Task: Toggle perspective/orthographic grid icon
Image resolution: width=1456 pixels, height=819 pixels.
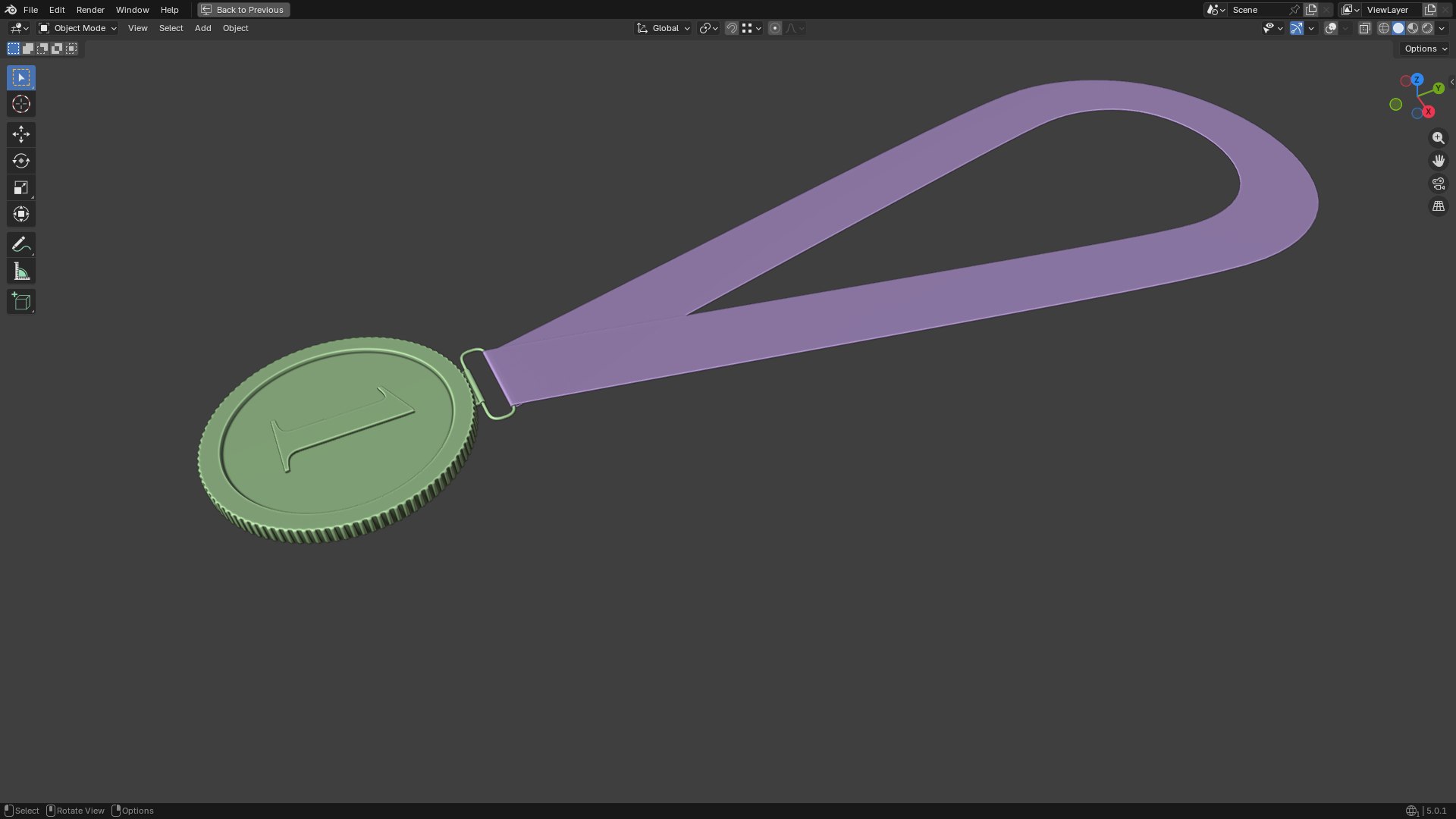Action: click(1438, 206)
